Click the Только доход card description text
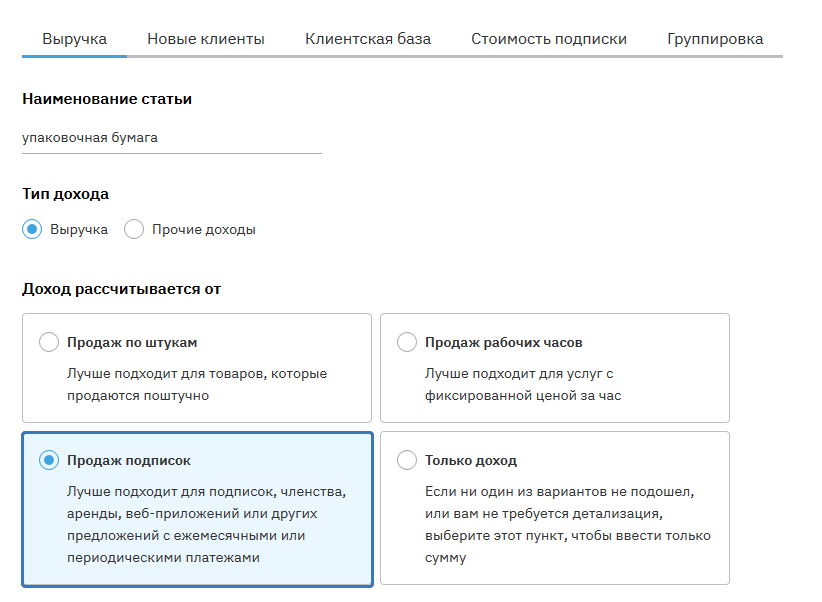The height and width of the screenshot is (602, 822). (x=567, y=524)
